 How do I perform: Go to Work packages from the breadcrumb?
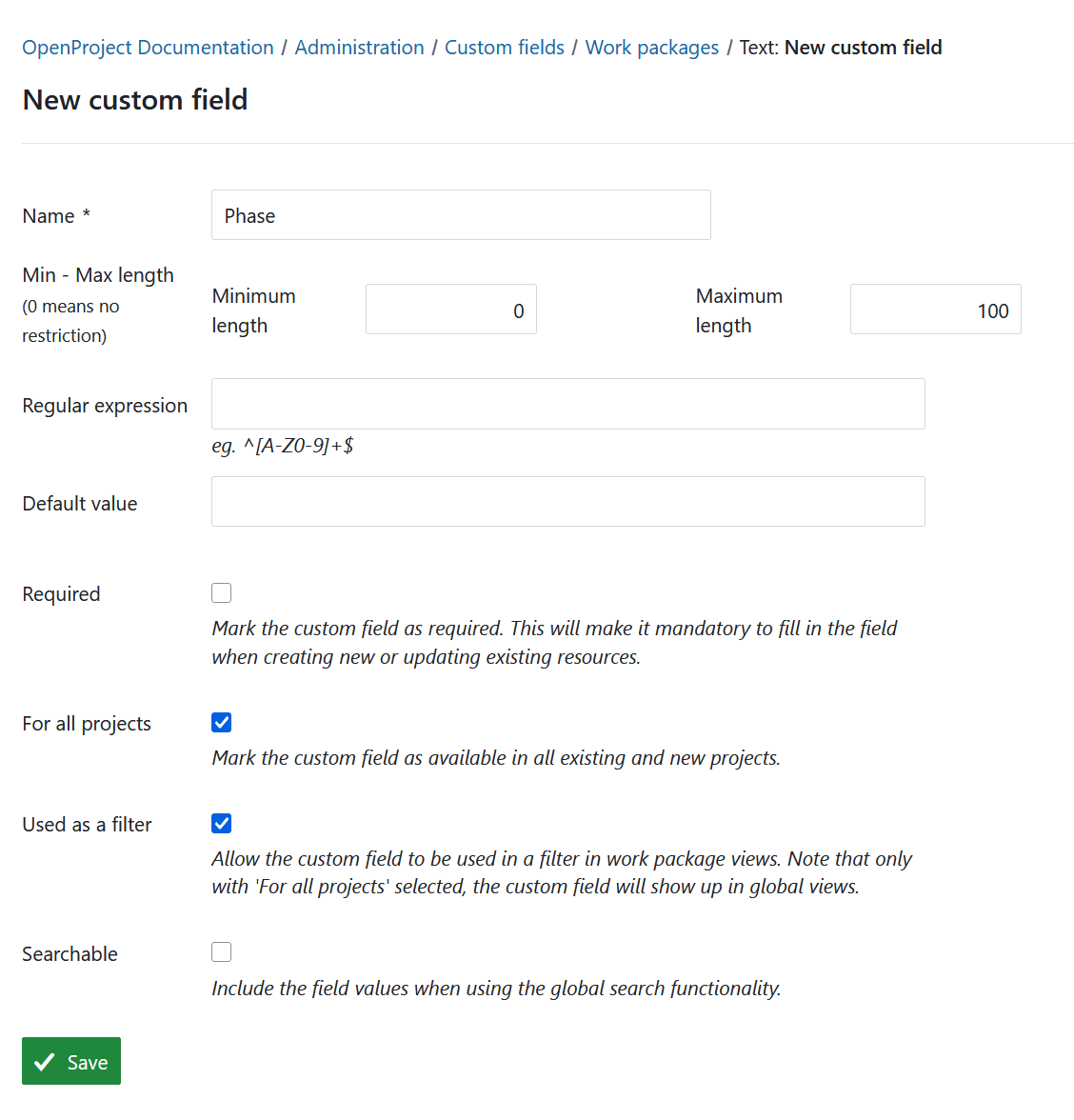[x=651, y=47]
